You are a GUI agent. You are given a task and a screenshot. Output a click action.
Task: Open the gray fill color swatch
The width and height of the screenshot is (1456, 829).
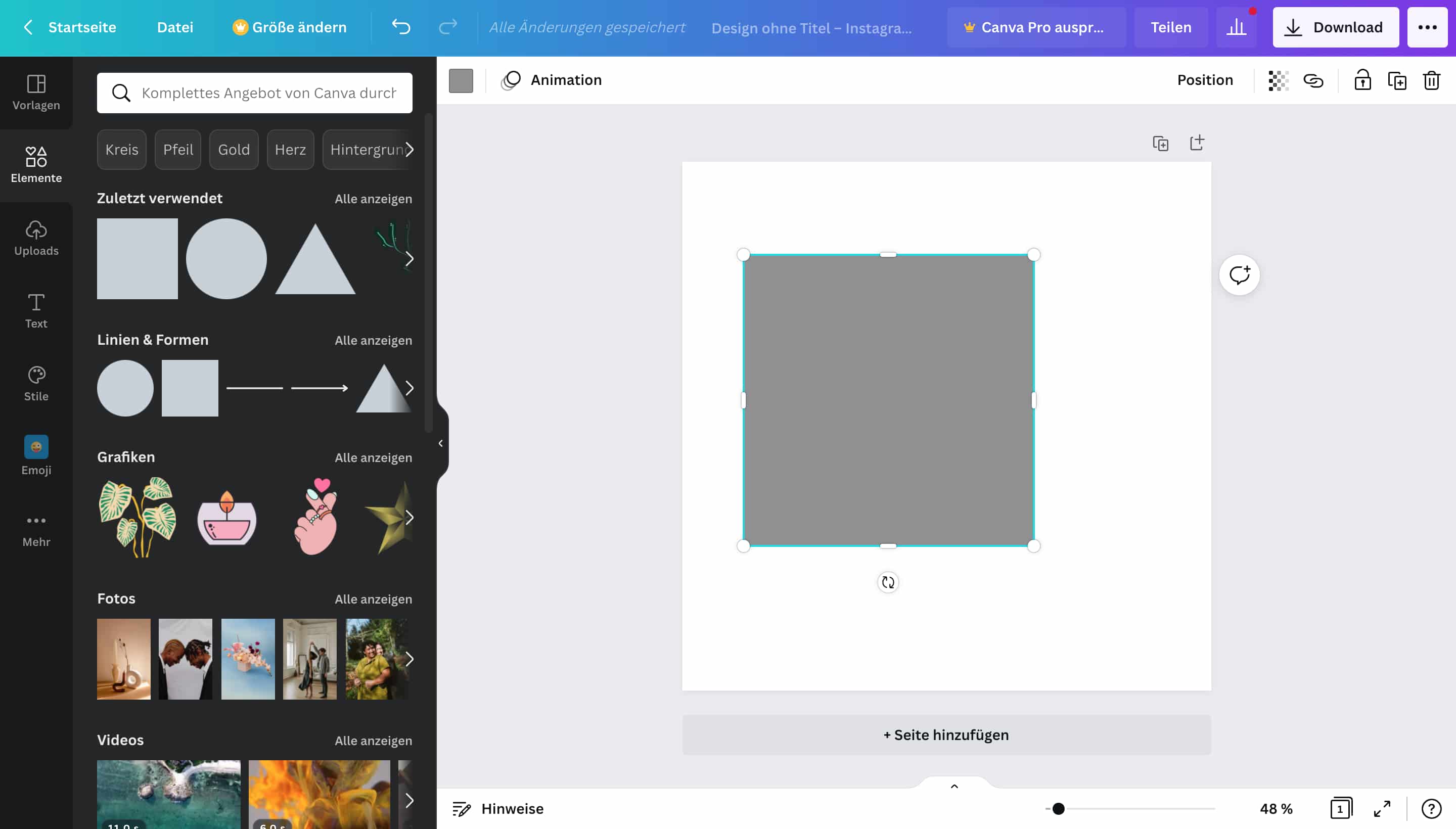pyautogui.click(x=461, y=81)
